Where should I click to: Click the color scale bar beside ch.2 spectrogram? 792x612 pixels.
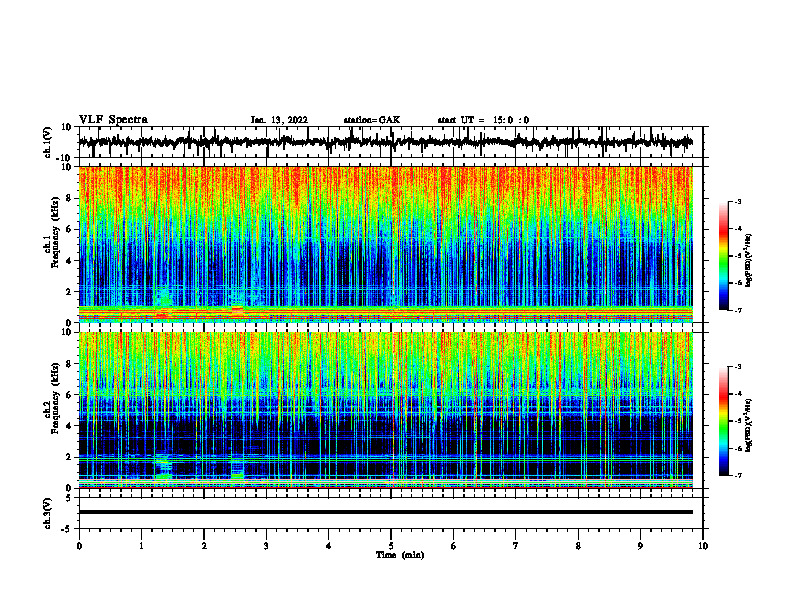tap(724, 421)
